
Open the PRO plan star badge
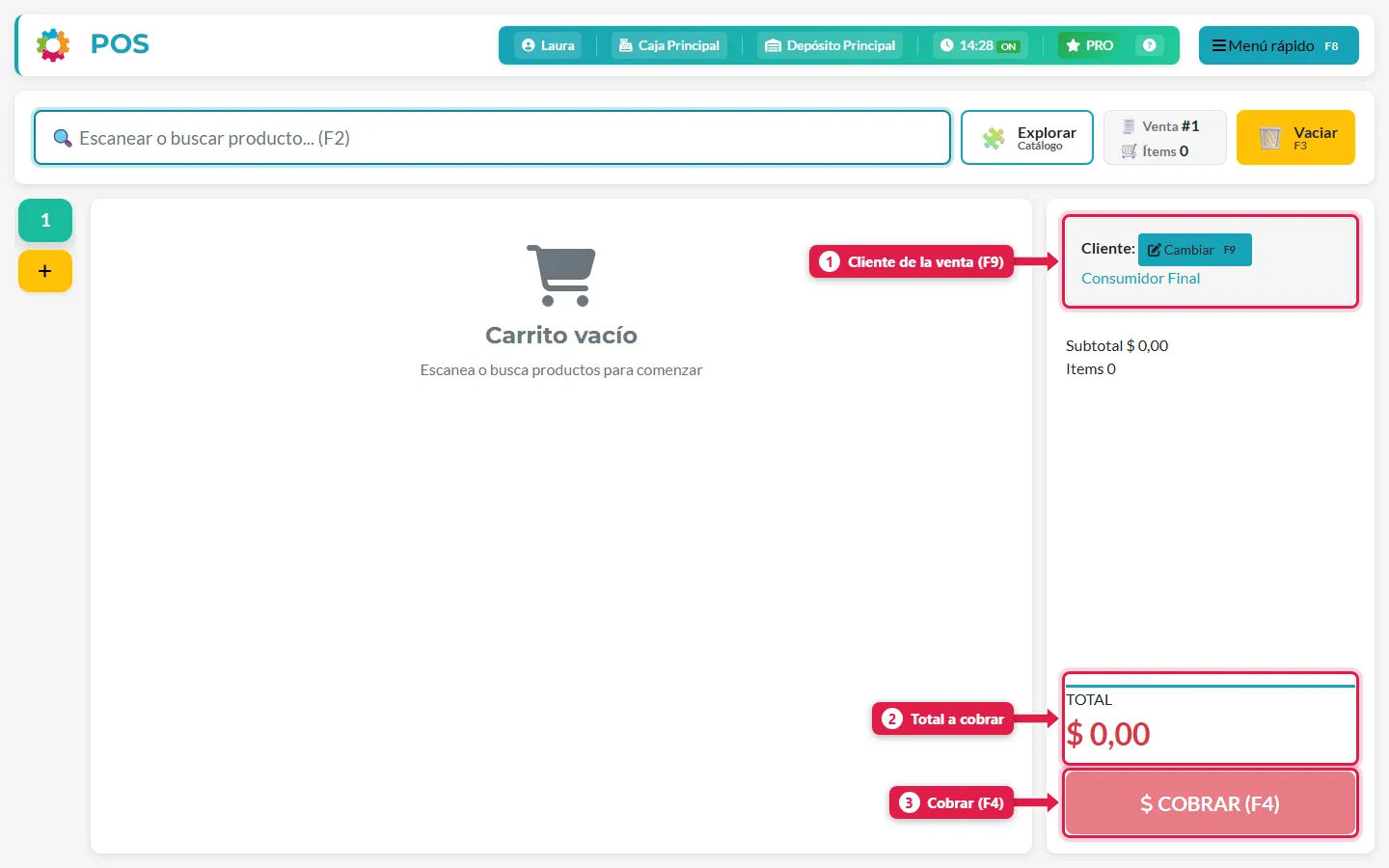coord(1089,45)
